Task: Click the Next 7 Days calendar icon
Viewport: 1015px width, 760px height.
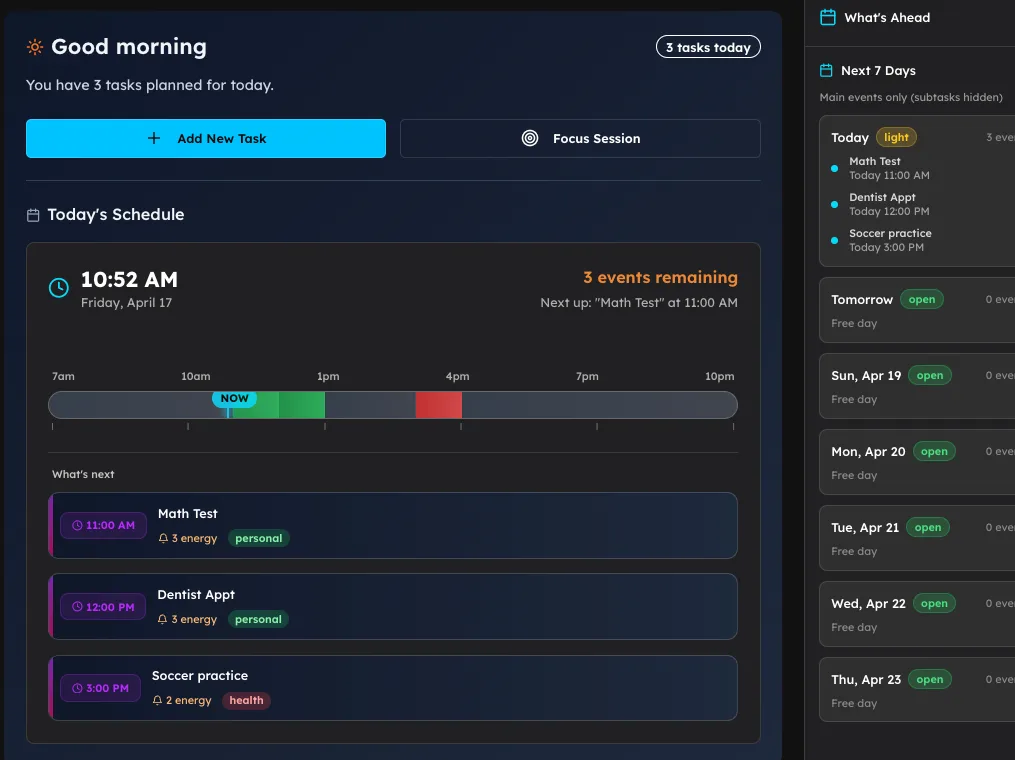Action: pos(826,71)
